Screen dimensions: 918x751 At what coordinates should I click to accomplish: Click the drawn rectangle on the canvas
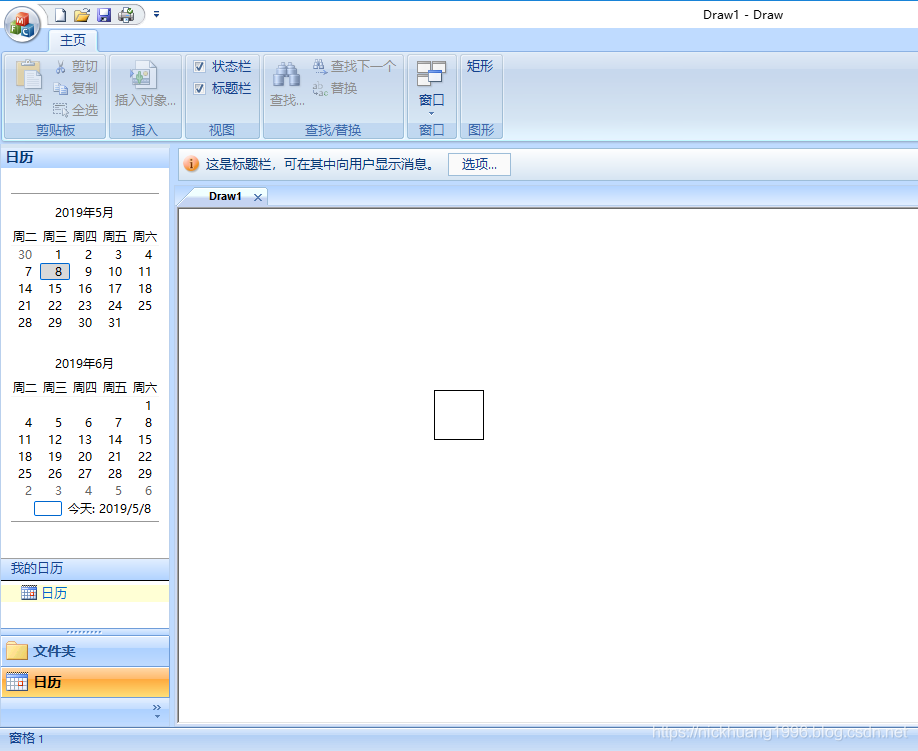[459, 415]
